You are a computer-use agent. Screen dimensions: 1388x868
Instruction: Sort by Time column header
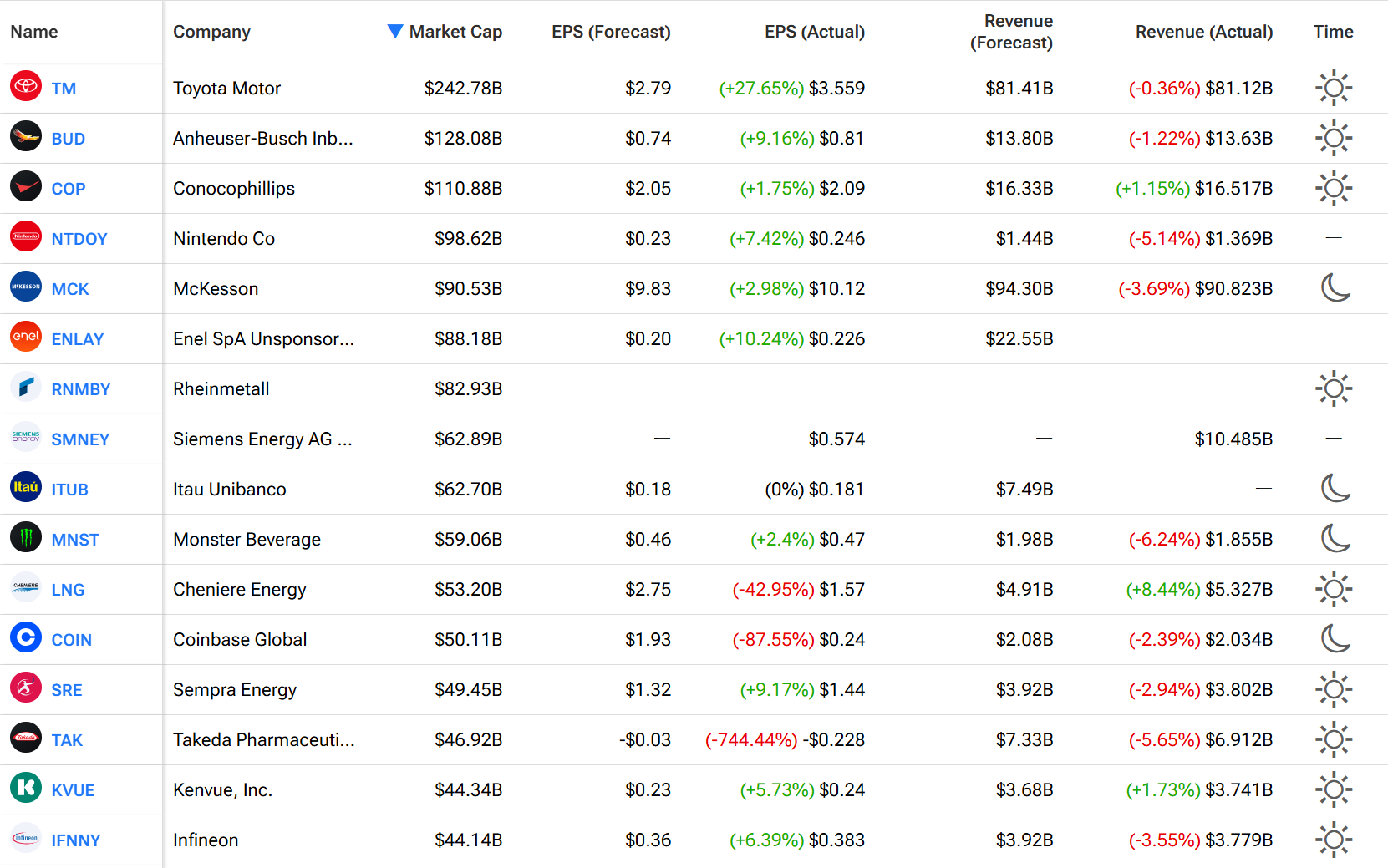click(x=1333, y=32)
